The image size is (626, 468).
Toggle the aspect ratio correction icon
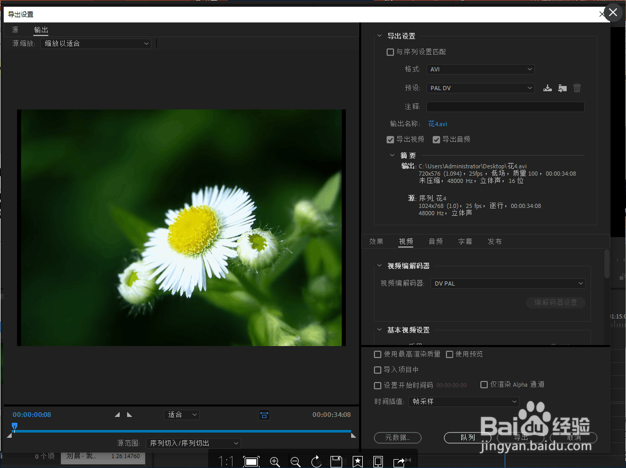(x=264, y=414)
